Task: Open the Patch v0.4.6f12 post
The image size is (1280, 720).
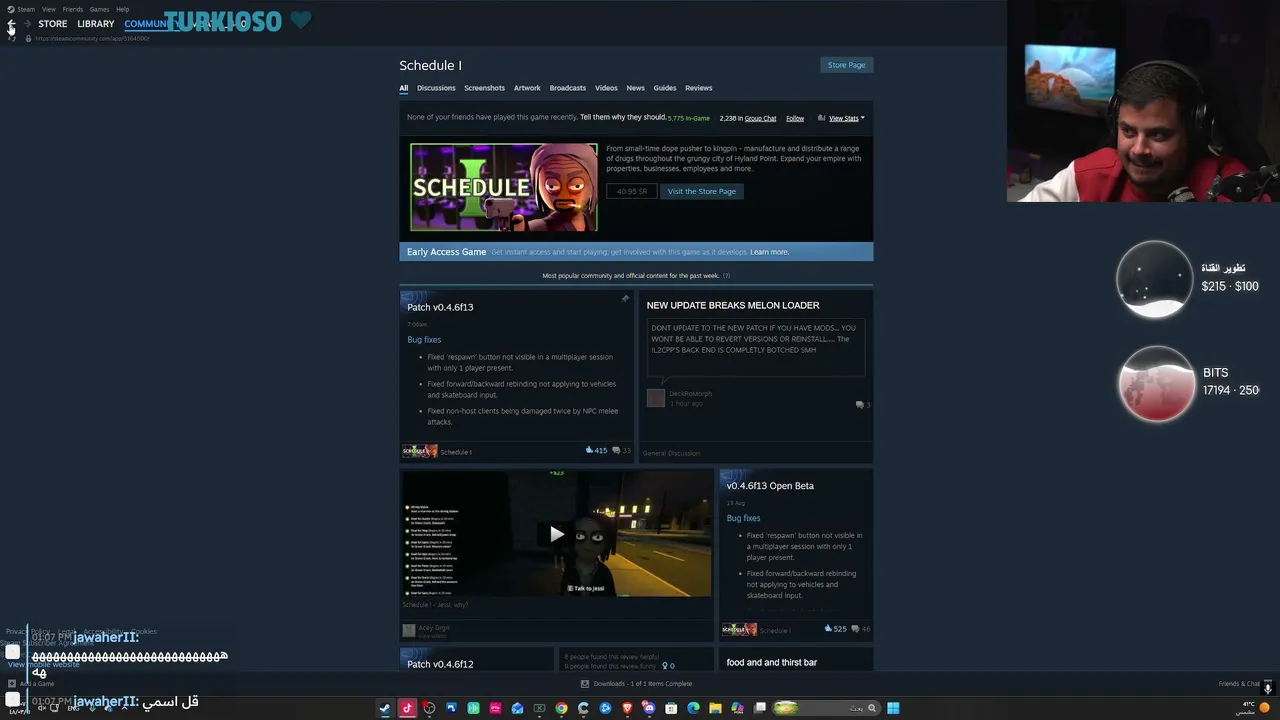Action: (440, 664)
